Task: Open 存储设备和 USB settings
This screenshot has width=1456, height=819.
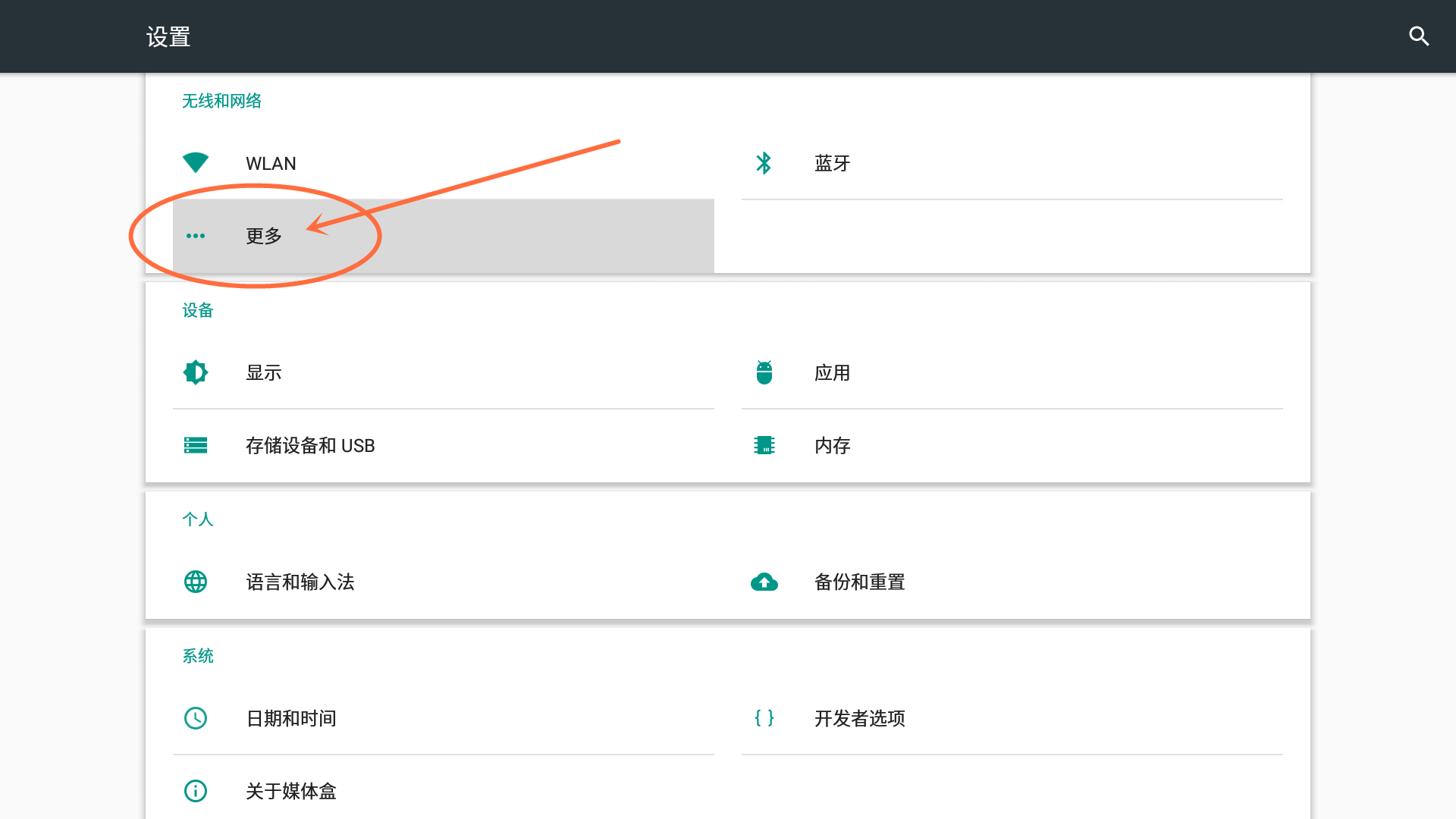Action: tap(444, 445)
